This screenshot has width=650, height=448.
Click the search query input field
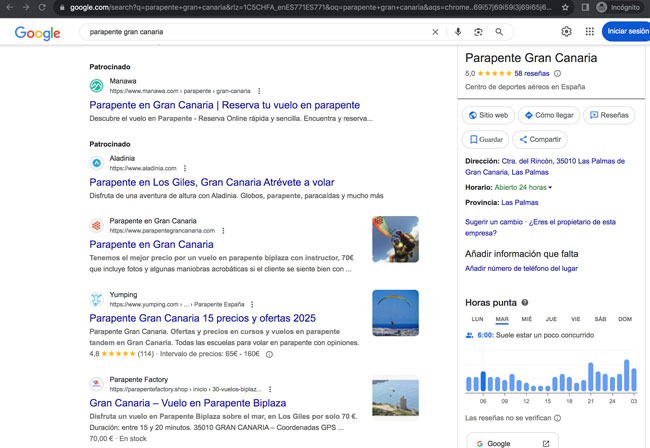(257, 32)
